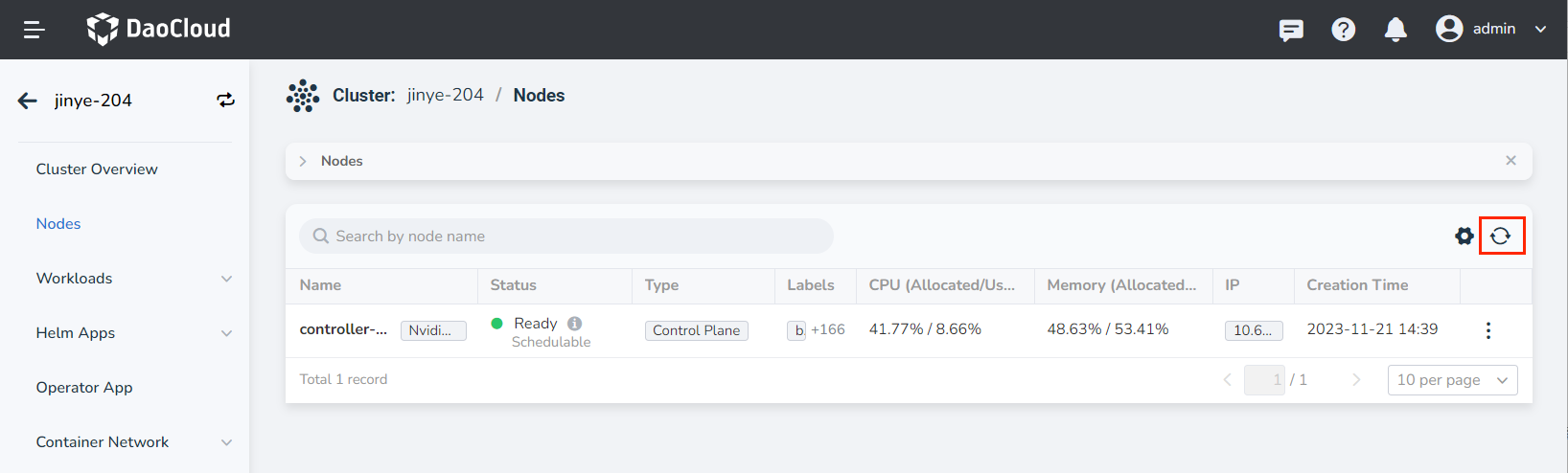Click the Ready status info icon
The width and height of the screenshot is (1568, 473).
click(575, 324)
